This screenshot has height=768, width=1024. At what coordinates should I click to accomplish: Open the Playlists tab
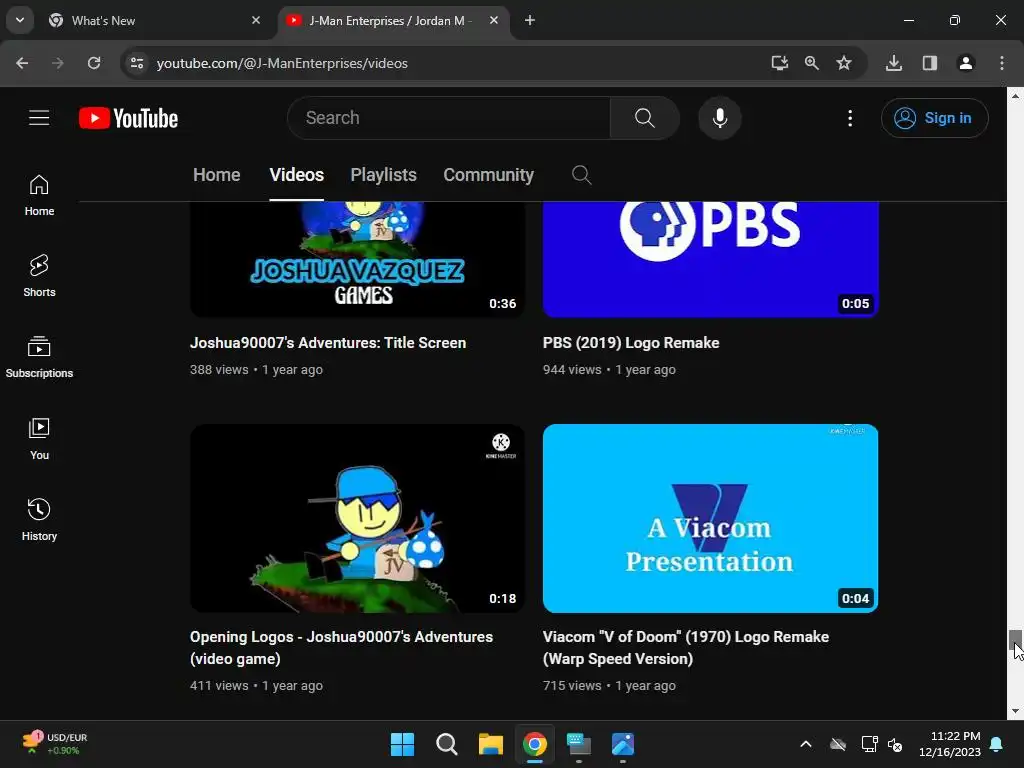pos(383,175)
